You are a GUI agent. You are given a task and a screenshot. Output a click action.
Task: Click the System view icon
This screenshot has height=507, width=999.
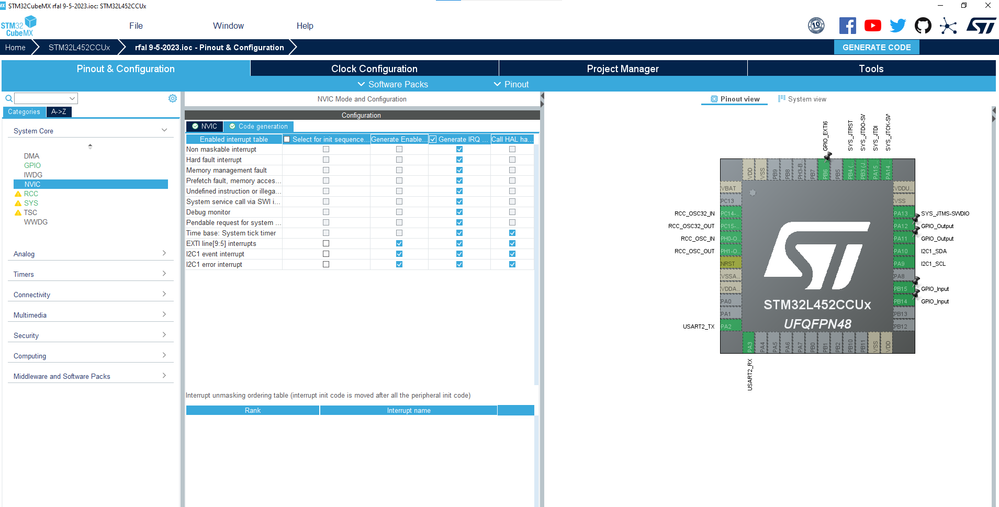782,99
